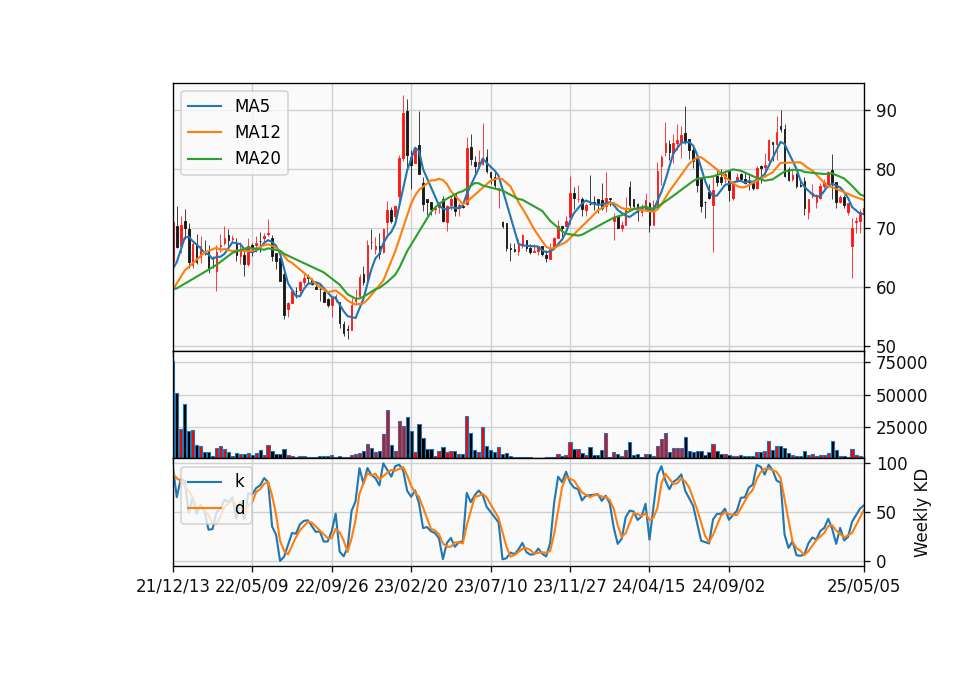This screenshot has width=960, height=690.
Task: Click the 21/12/13 date axis label
Action: click(173, 586)
